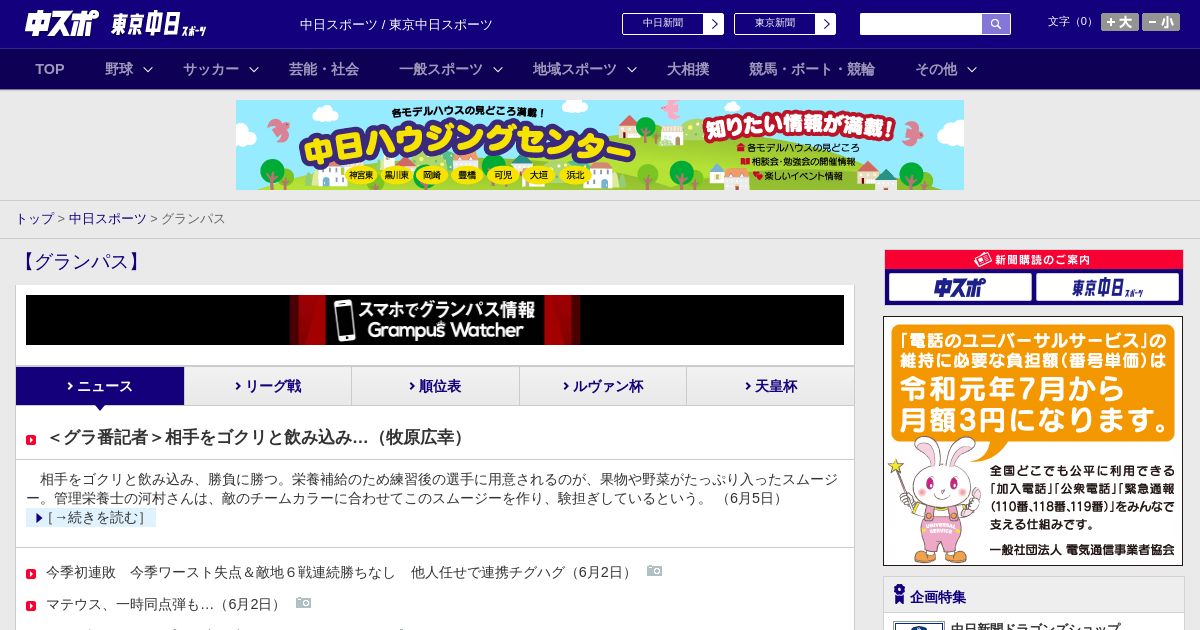This screenshot has width=1200, height=630.
Task: Open 大相撲 navigation item
Action: pos(688,69)
